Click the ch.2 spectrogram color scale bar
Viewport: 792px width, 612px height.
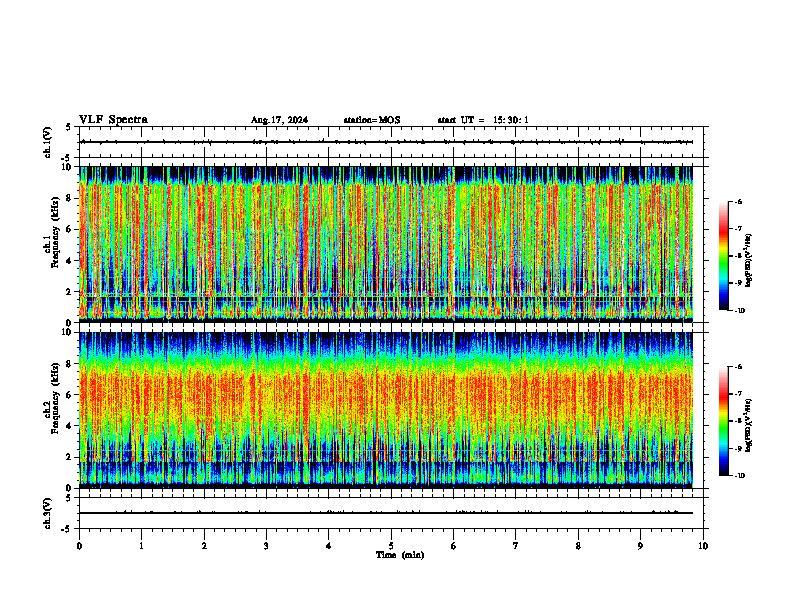723,421
